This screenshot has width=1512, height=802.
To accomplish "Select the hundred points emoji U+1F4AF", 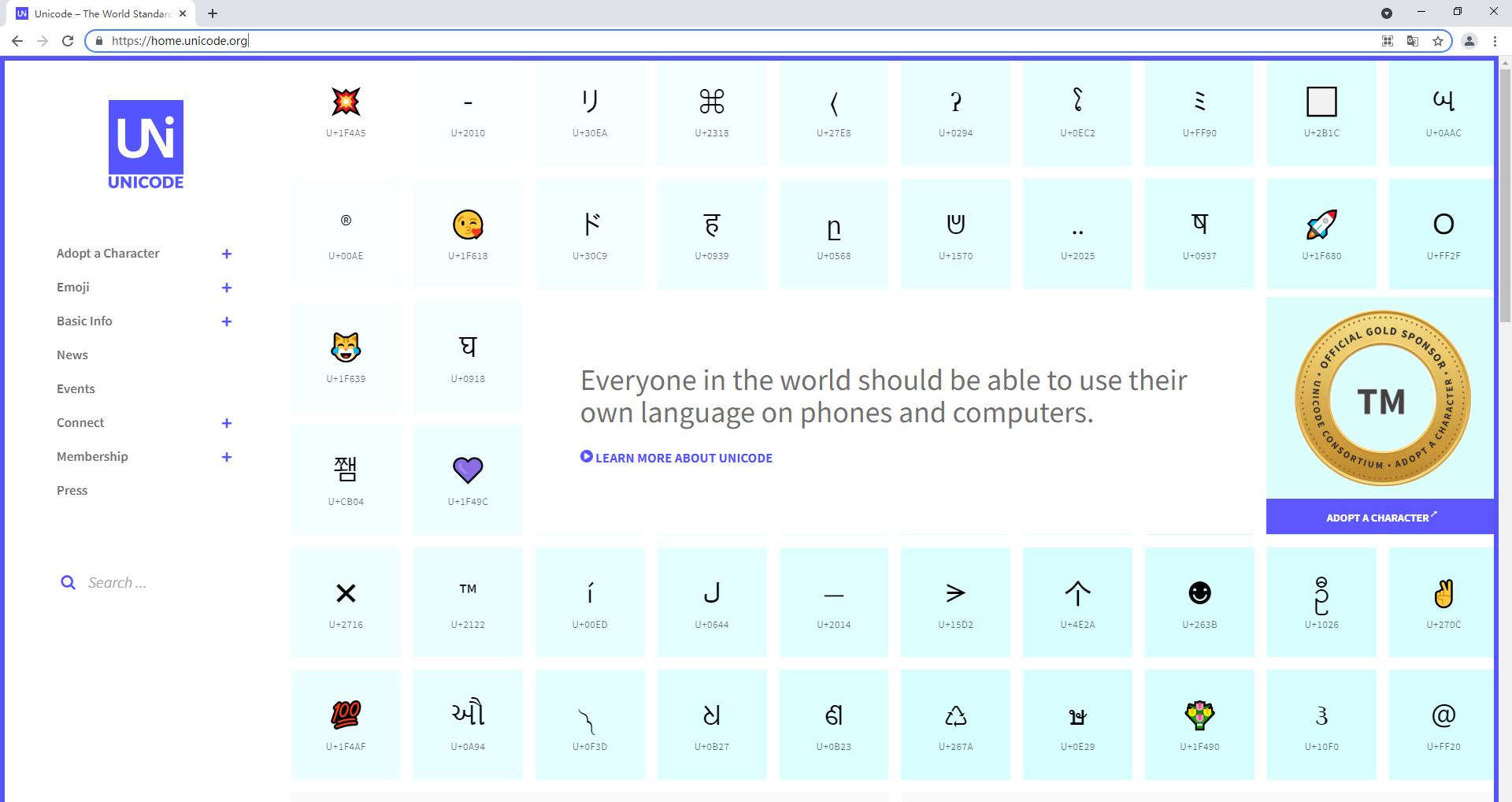I will [x=346, y=725].
